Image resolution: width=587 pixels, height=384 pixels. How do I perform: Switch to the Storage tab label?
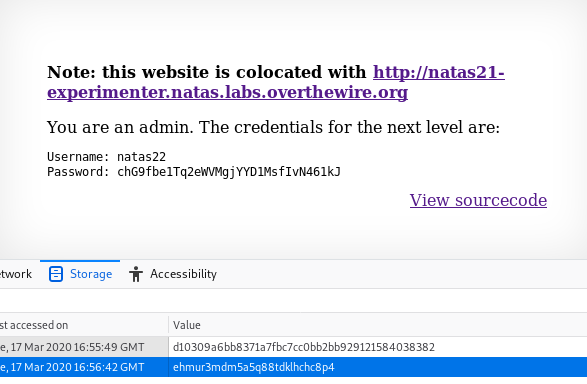[x=91, y=274]
